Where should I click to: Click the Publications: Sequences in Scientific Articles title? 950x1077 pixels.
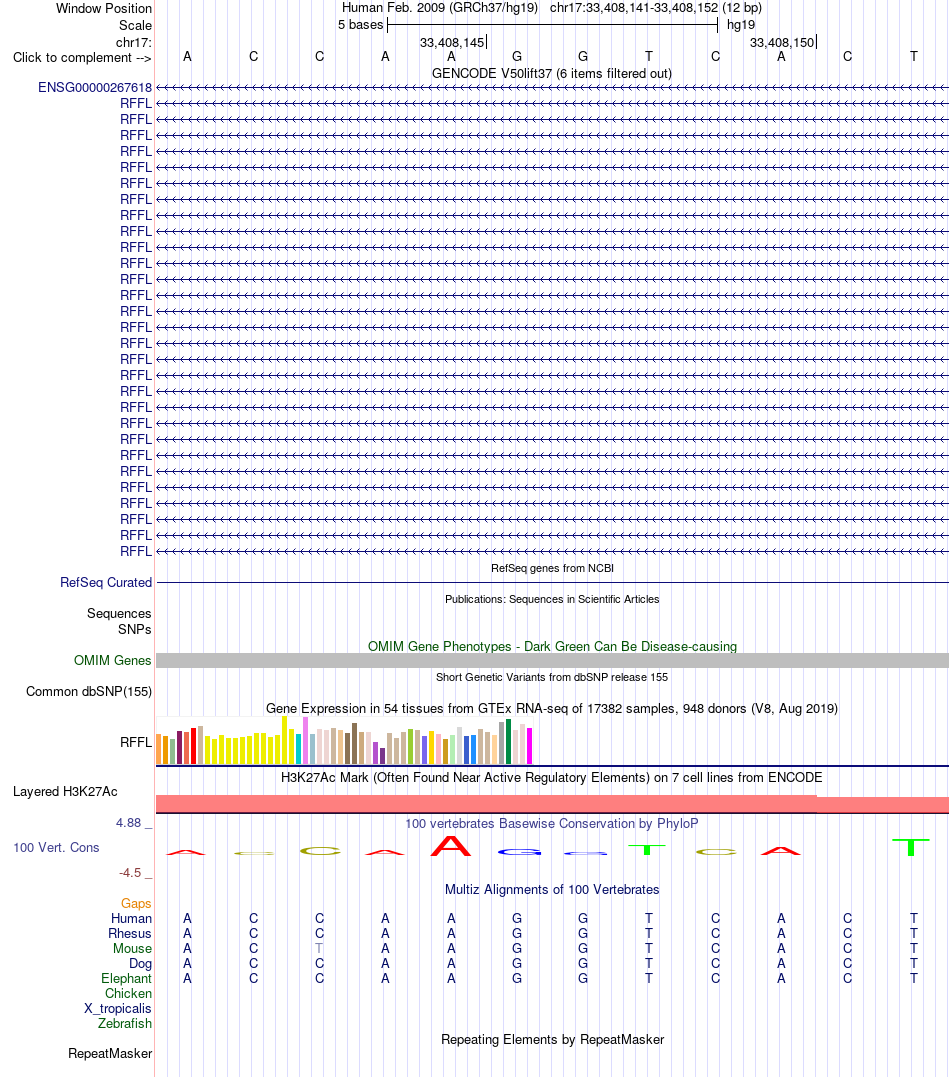[552, 599]
